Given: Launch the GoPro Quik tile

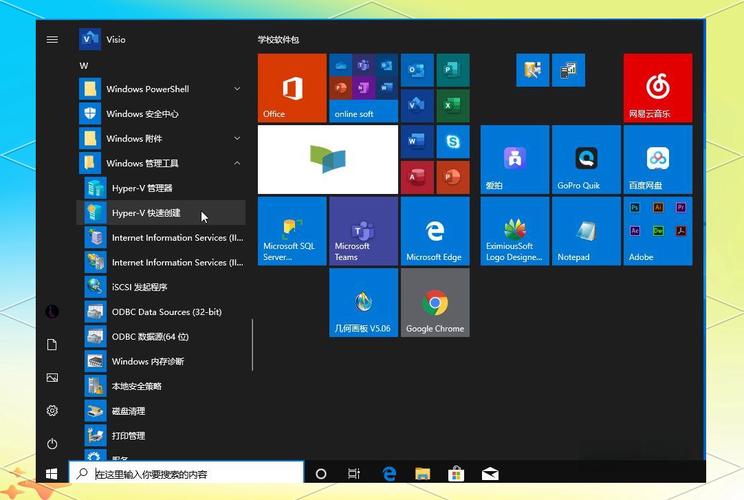Looking at the screenshot, I should coord(586,159).
